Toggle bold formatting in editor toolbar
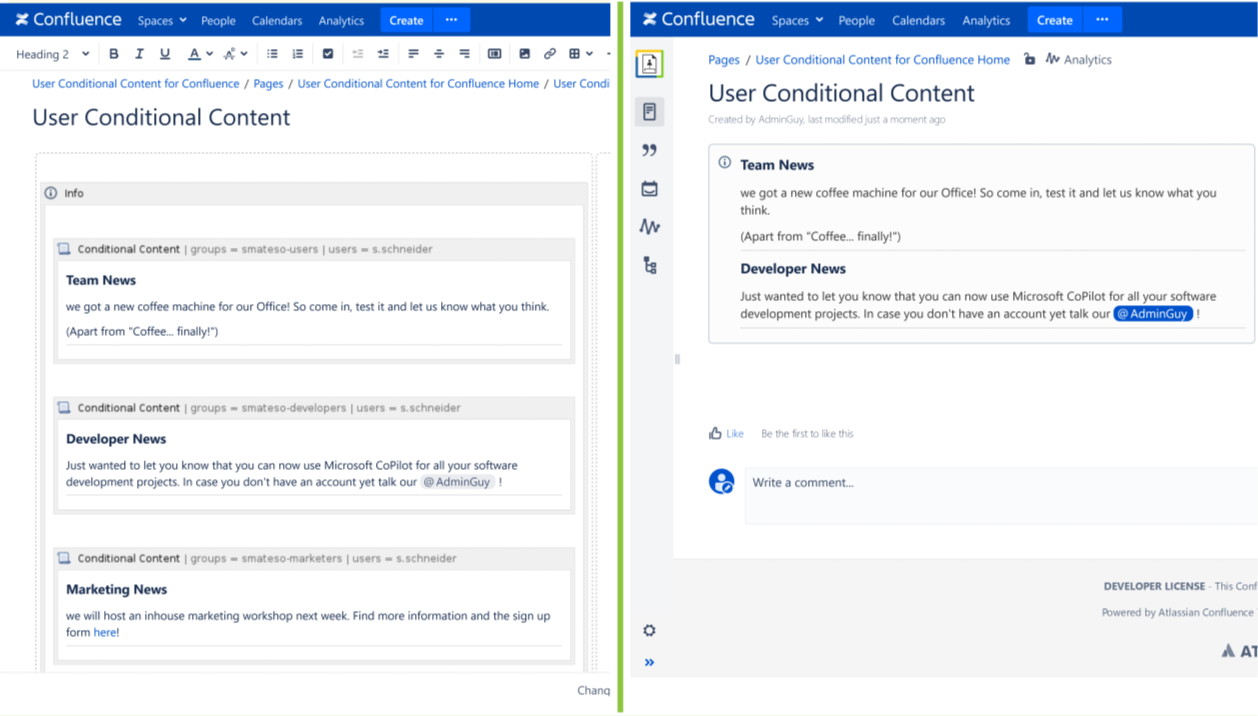The width and height of the screenshot is (1258, 716). coord(113,54)
